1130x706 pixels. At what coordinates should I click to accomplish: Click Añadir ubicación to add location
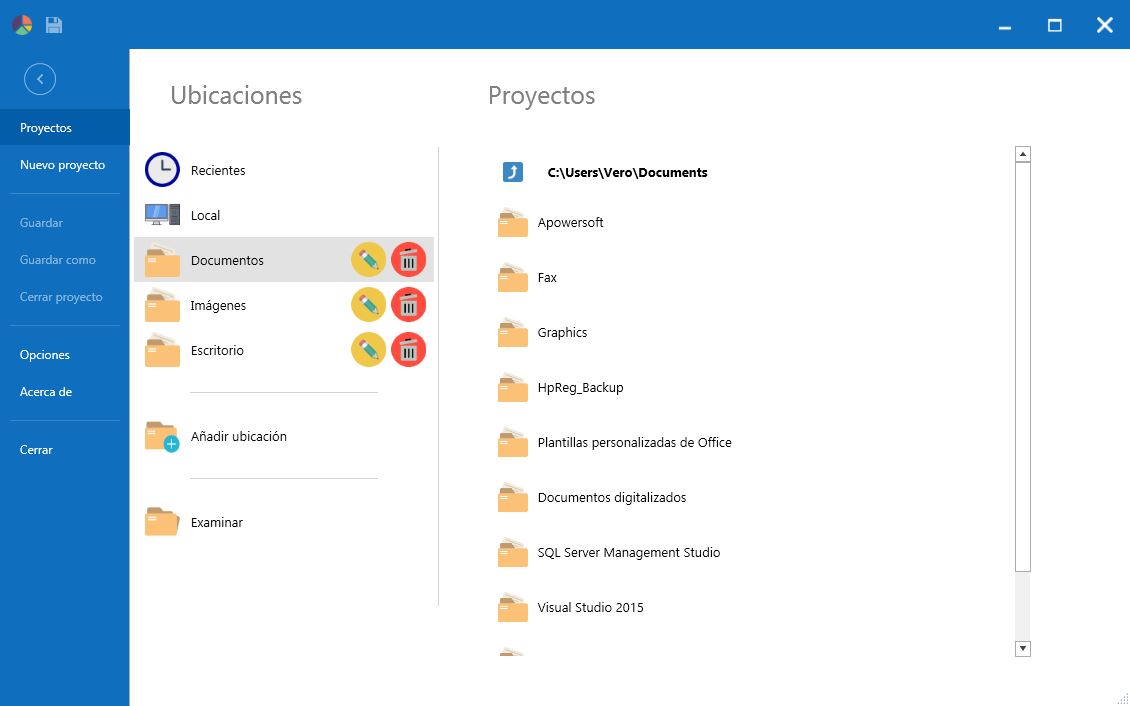[238, 437]
